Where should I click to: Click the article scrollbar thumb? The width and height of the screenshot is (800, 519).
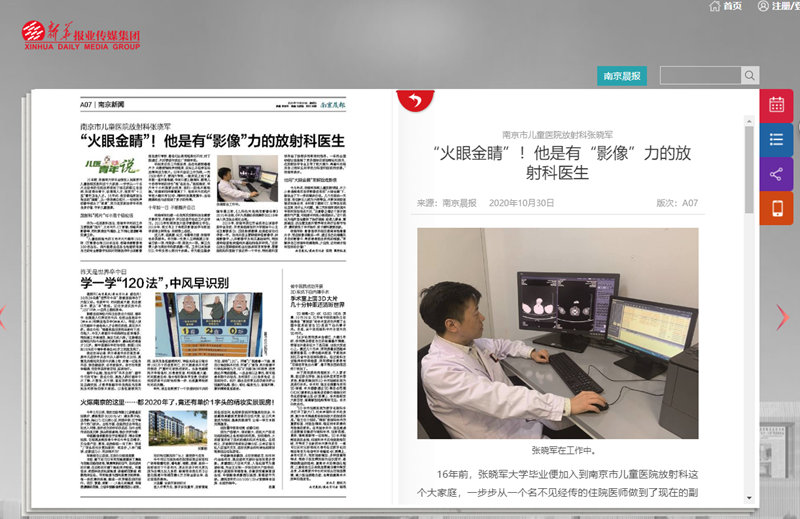point(749,169)
